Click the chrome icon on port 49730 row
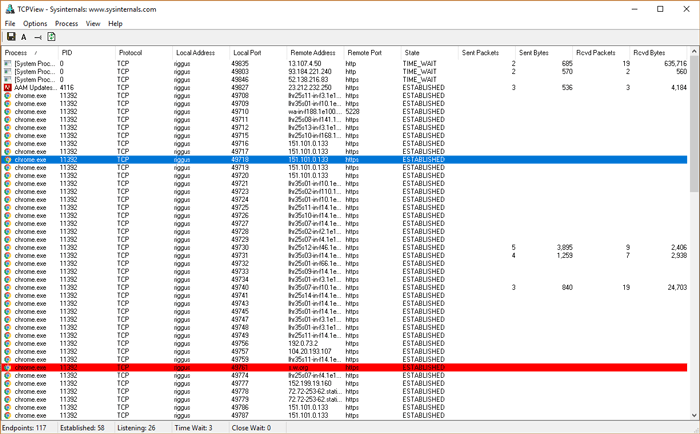The width and height of the screenshot is (700, 434). pyautogui.click(x=8, y=247)
